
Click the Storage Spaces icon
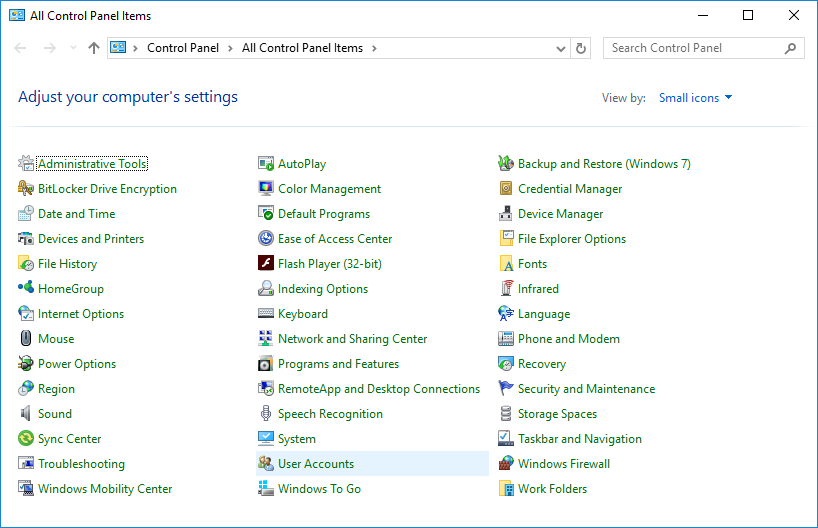(506, 414)
